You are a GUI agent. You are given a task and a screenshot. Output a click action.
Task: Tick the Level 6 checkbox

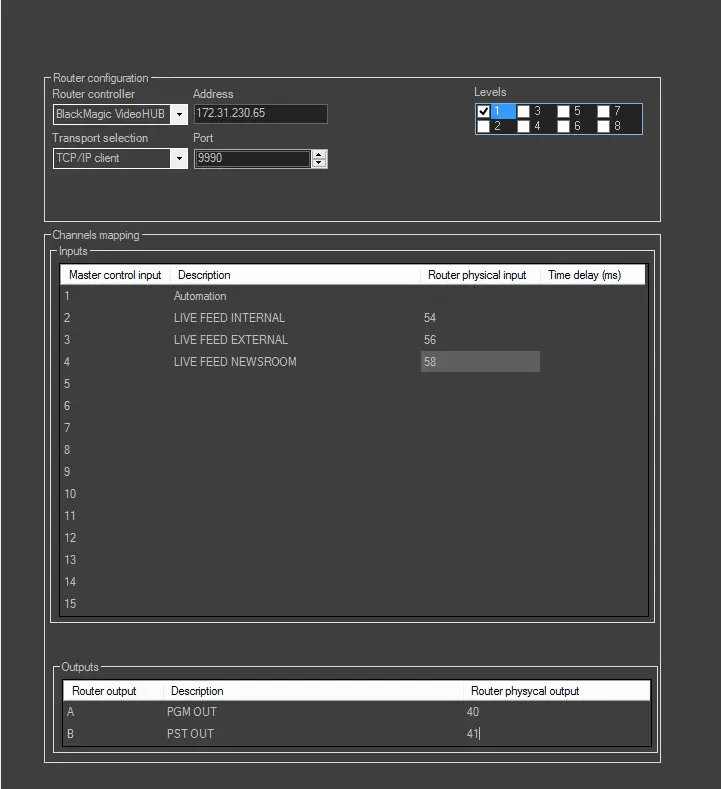(x=564, y=126)
